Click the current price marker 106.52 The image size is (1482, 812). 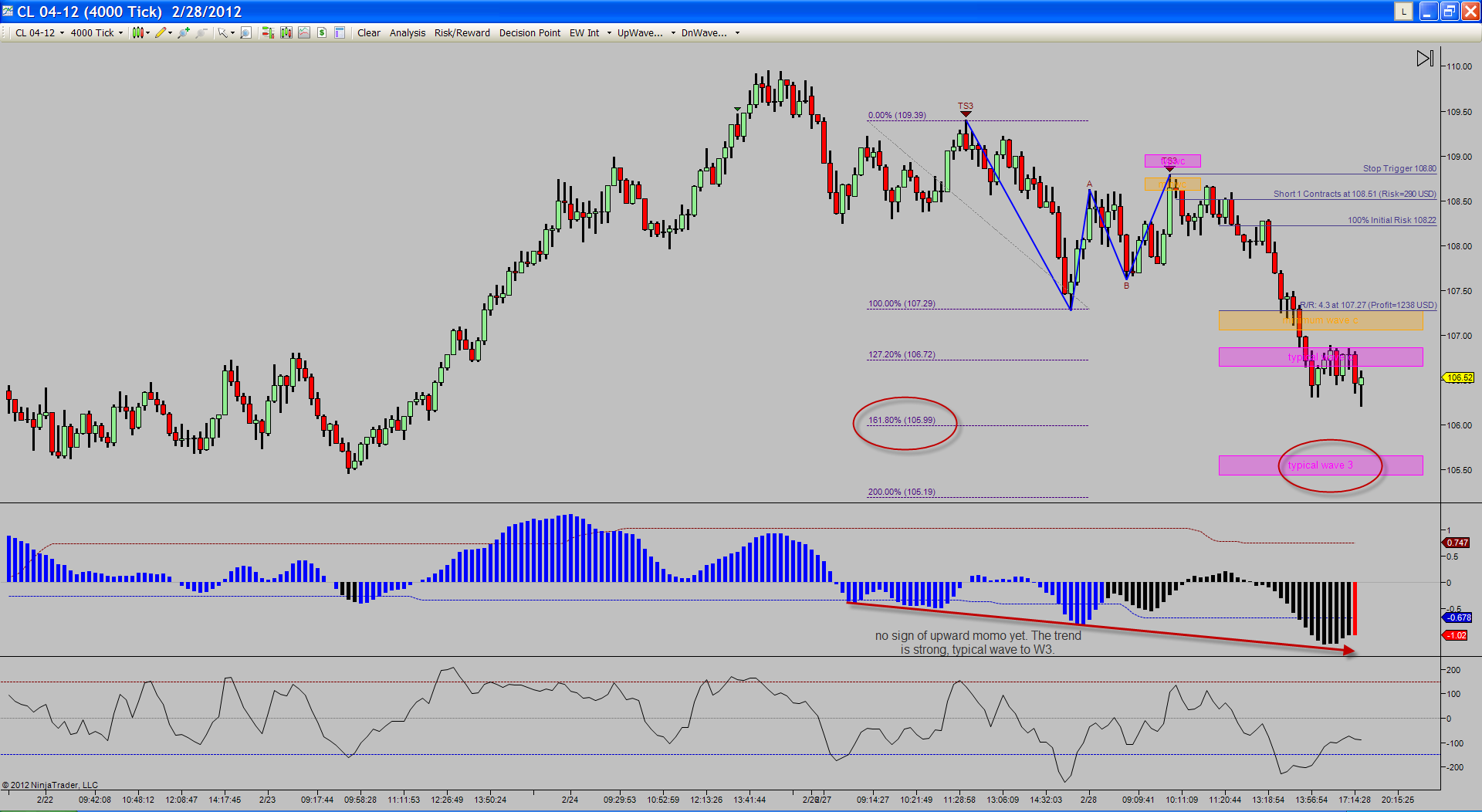click(1459, 377)
